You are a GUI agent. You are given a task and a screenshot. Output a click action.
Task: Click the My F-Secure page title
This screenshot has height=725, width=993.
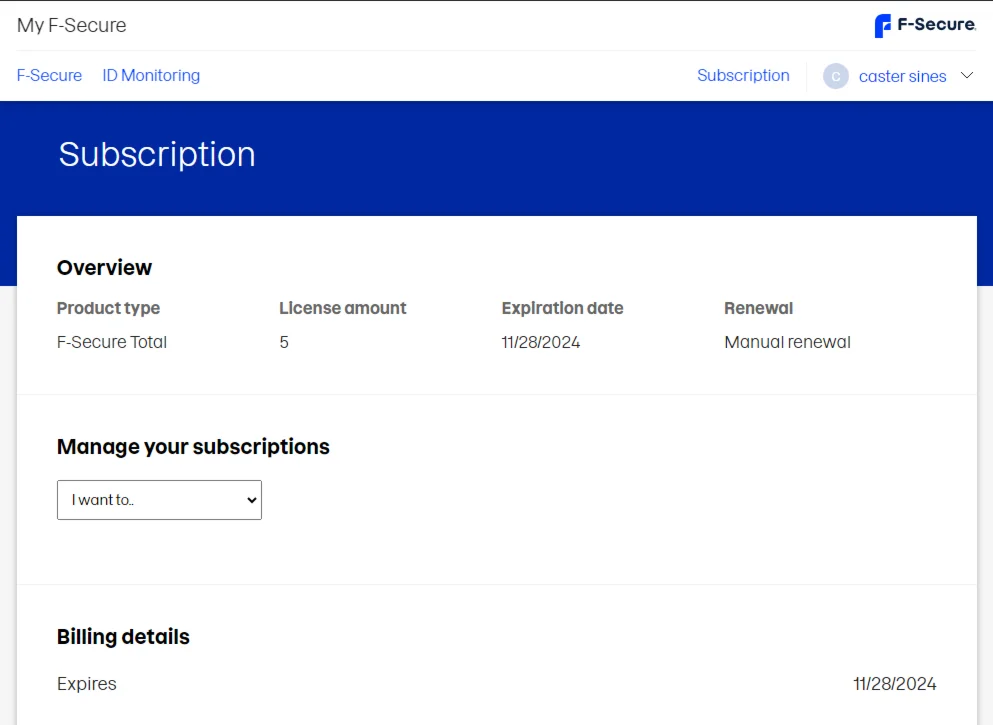pos(72,25)
